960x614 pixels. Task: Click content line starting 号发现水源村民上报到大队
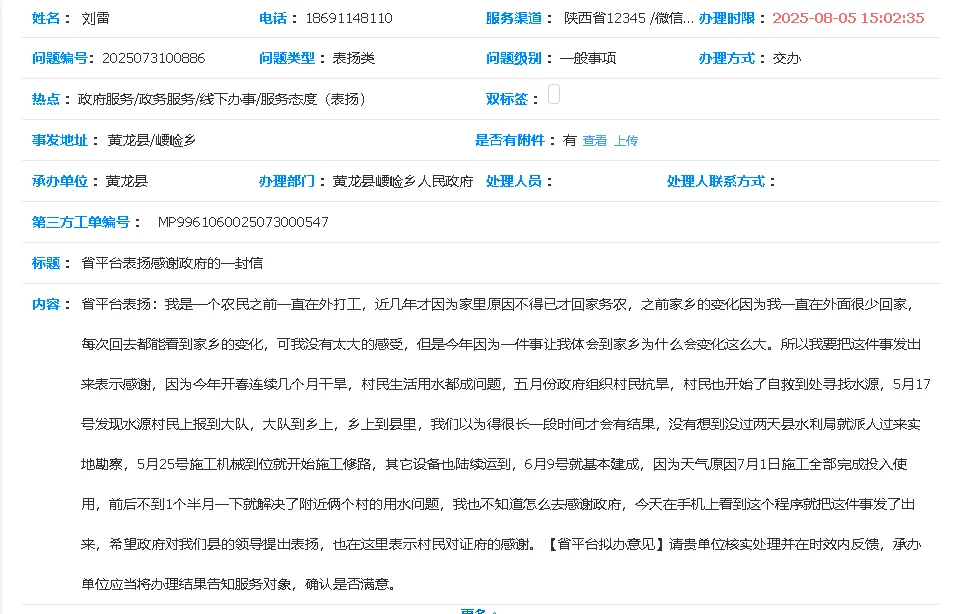[501, 424]
